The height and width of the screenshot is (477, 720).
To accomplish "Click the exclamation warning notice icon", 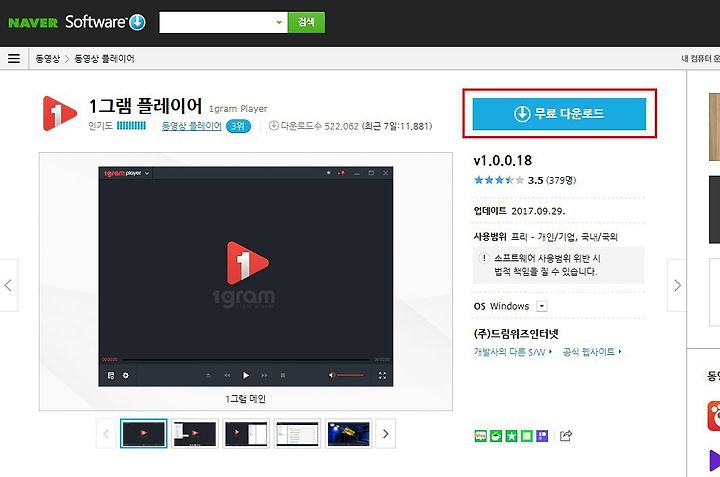I will coord(483,258).
